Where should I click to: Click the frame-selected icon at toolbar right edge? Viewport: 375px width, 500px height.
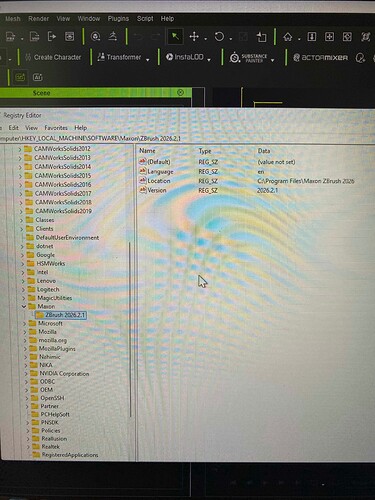pyautogui.click(x=366, y=37)
